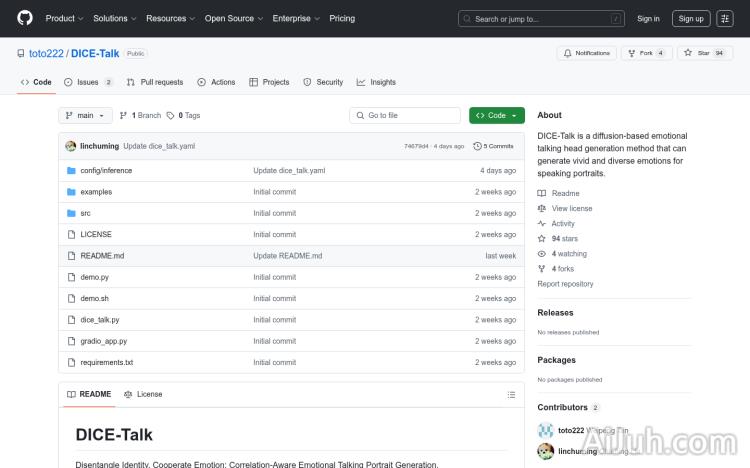Image resolution: width=750 pixels, height=468 pixels.
Task: Open the green Code dropdown
Action: click(496, 116)
